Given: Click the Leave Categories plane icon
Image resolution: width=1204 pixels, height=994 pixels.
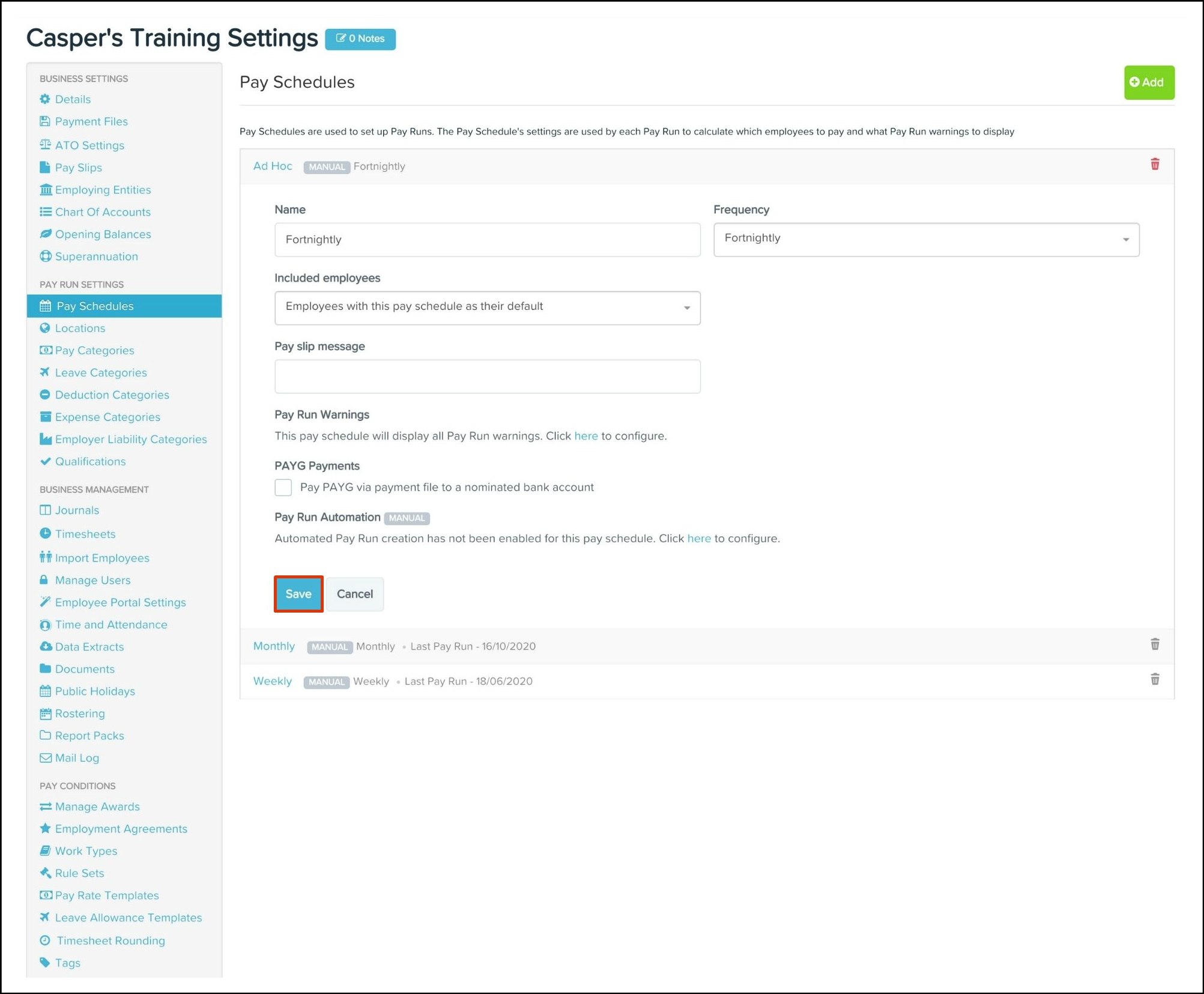Looking at the screenshot, I should pyautogui.click(x=45, y=372).
